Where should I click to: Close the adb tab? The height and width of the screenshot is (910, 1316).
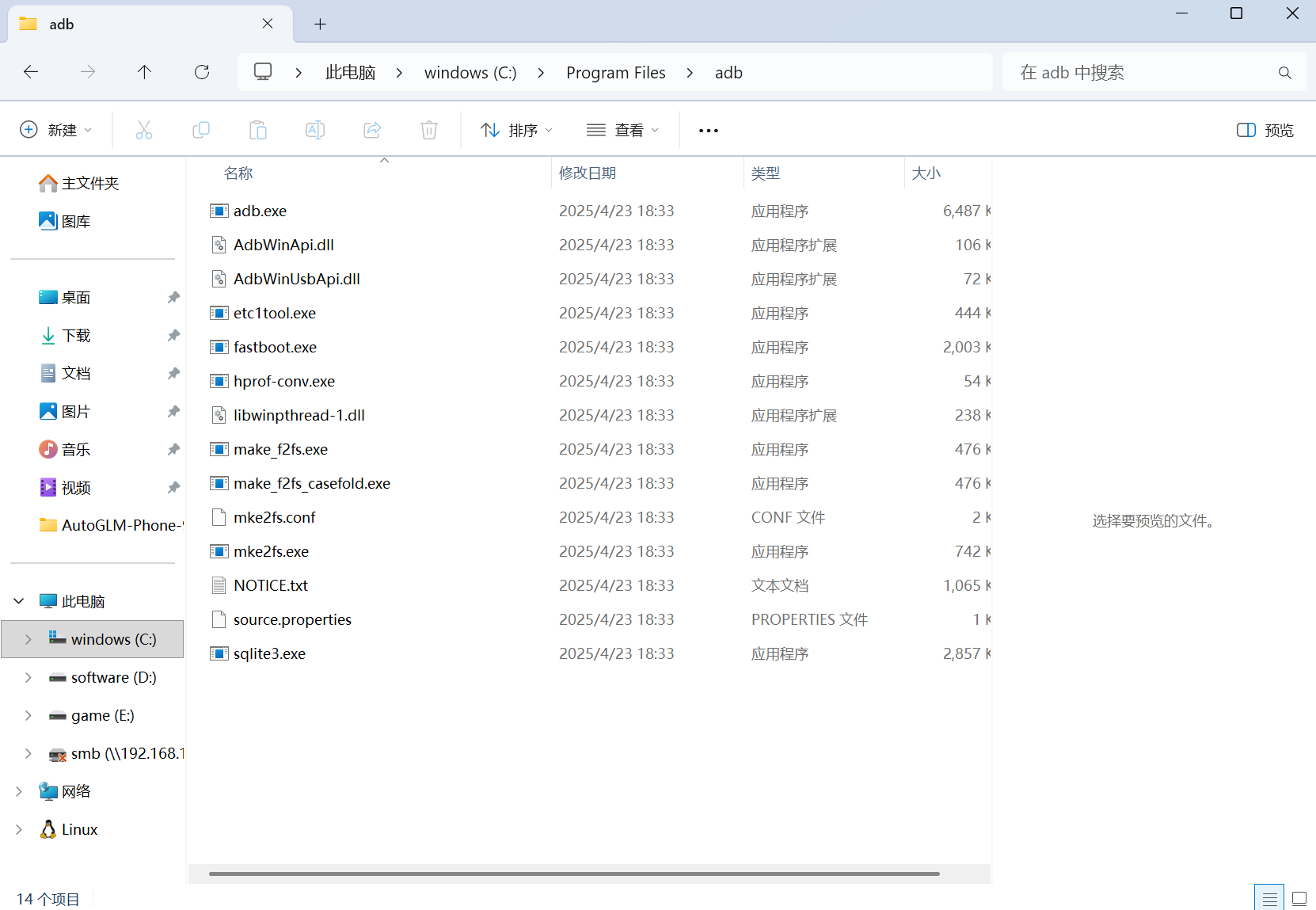click(x=268, y=24)
